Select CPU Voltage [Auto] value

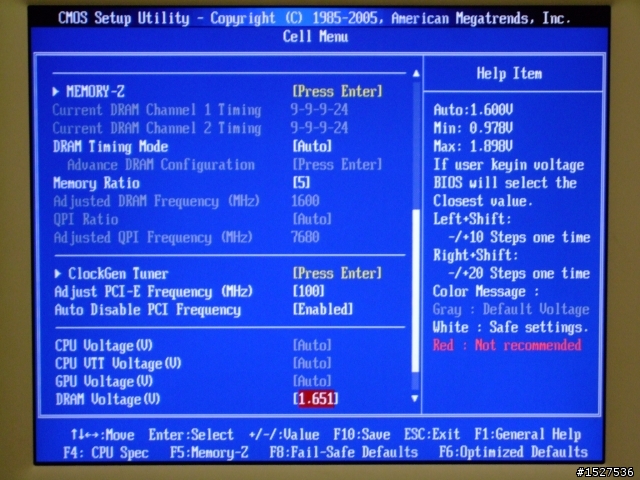pyautogui.click(x=312, y=345)
